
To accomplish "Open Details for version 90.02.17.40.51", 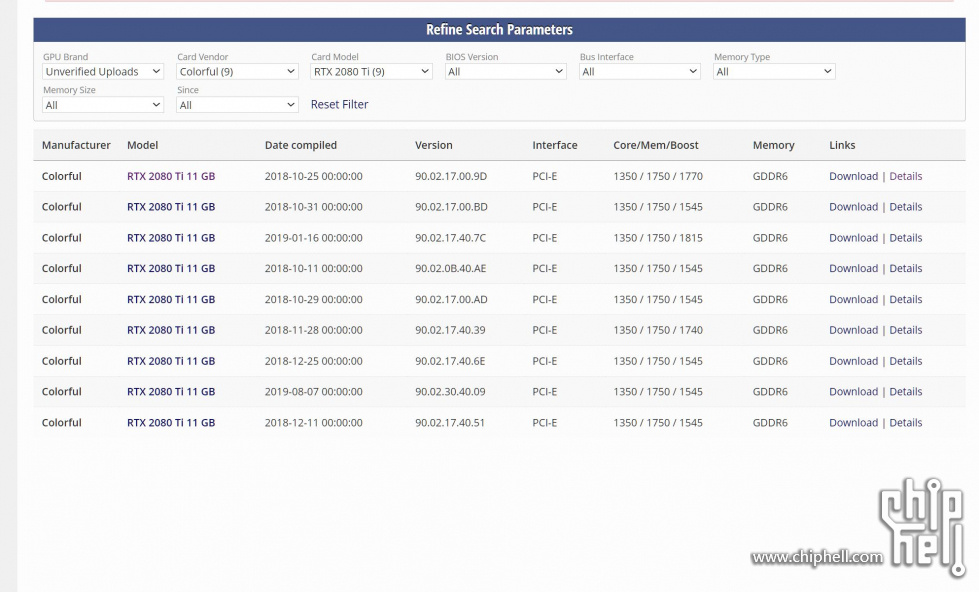I will 905,423.
